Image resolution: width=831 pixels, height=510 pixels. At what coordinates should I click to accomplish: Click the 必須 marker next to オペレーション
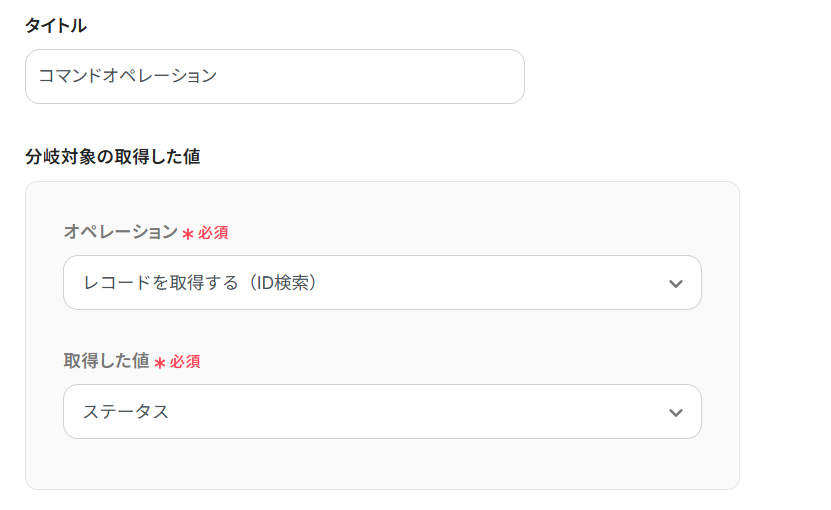212,233
